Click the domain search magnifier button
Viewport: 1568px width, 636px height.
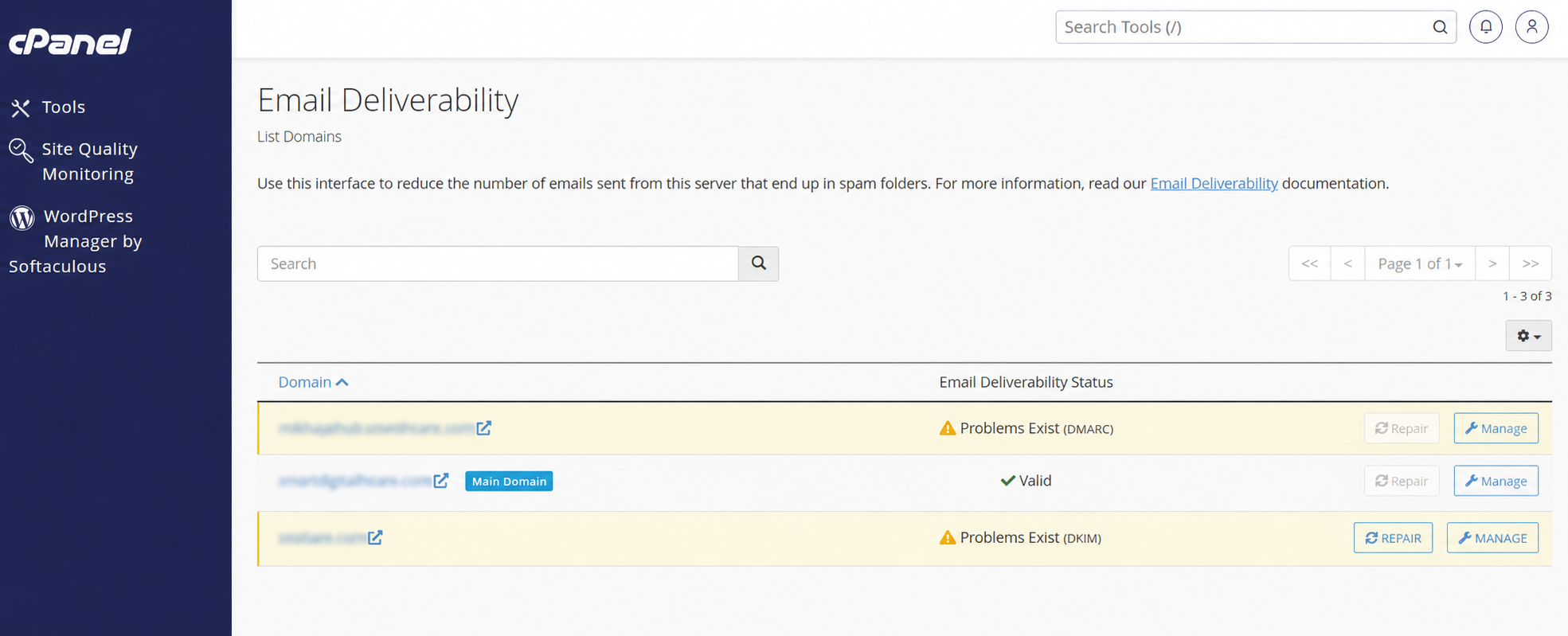[x=758, y=263]
